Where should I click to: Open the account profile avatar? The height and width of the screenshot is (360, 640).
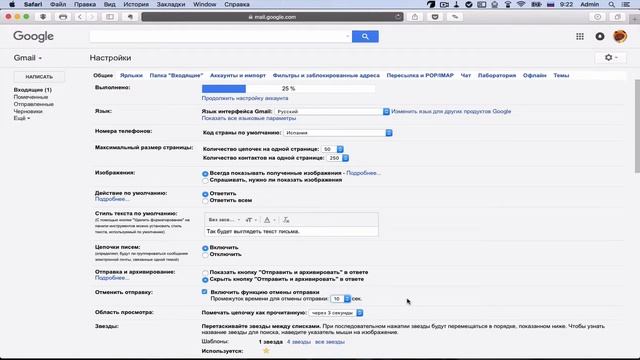pos(620,36)
